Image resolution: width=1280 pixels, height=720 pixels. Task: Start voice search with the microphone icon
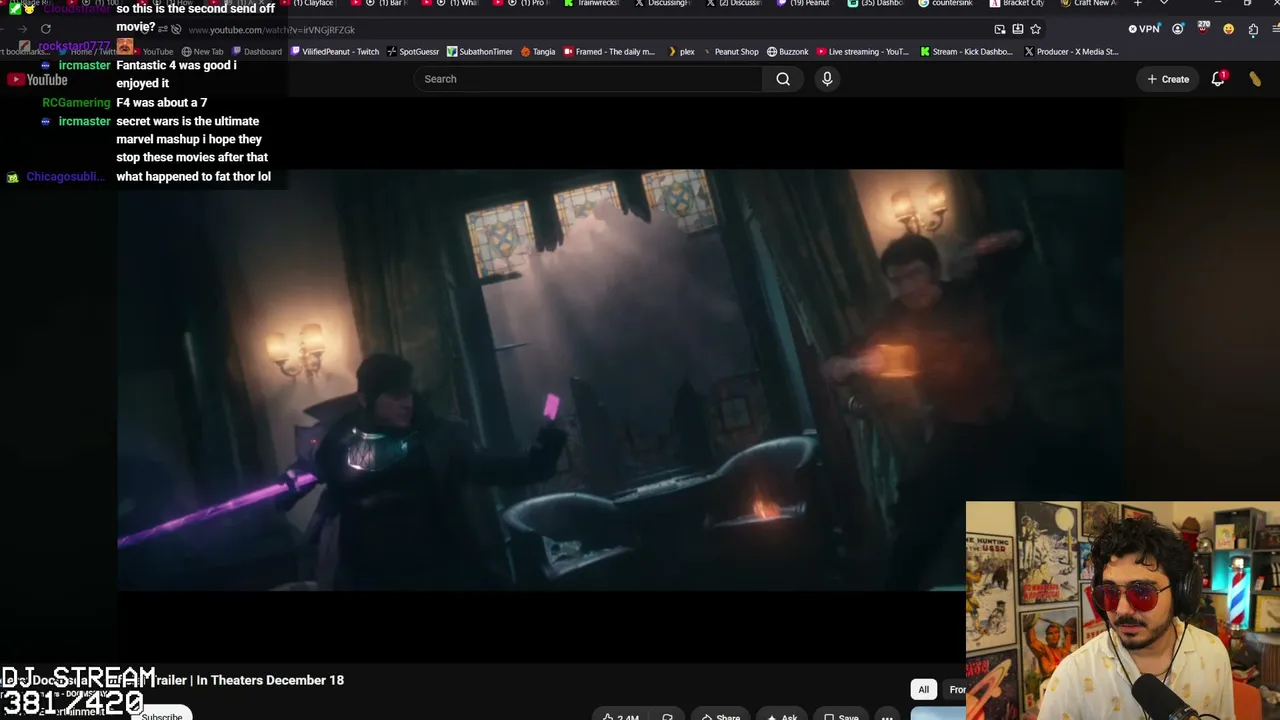tap(827, 79)
